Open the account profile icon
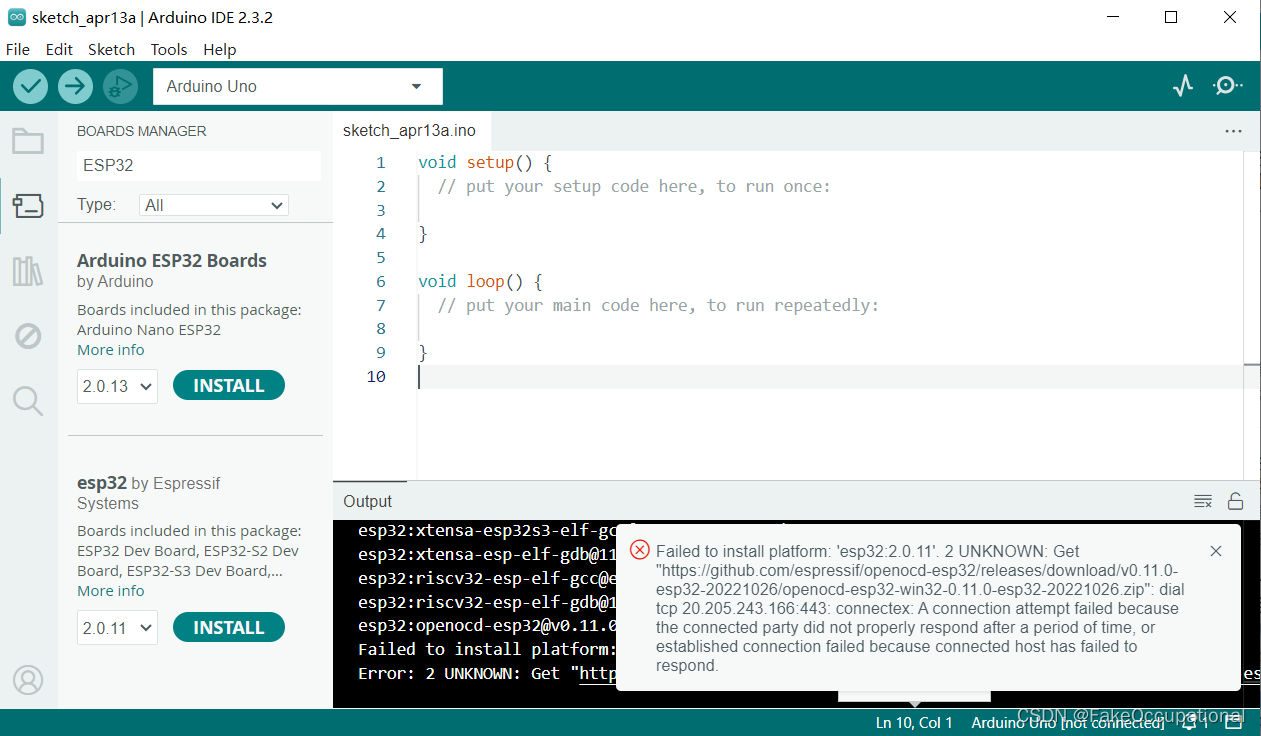Image resolution: width=1261 pixels, height=736 pixels. [x=28, y=680]
